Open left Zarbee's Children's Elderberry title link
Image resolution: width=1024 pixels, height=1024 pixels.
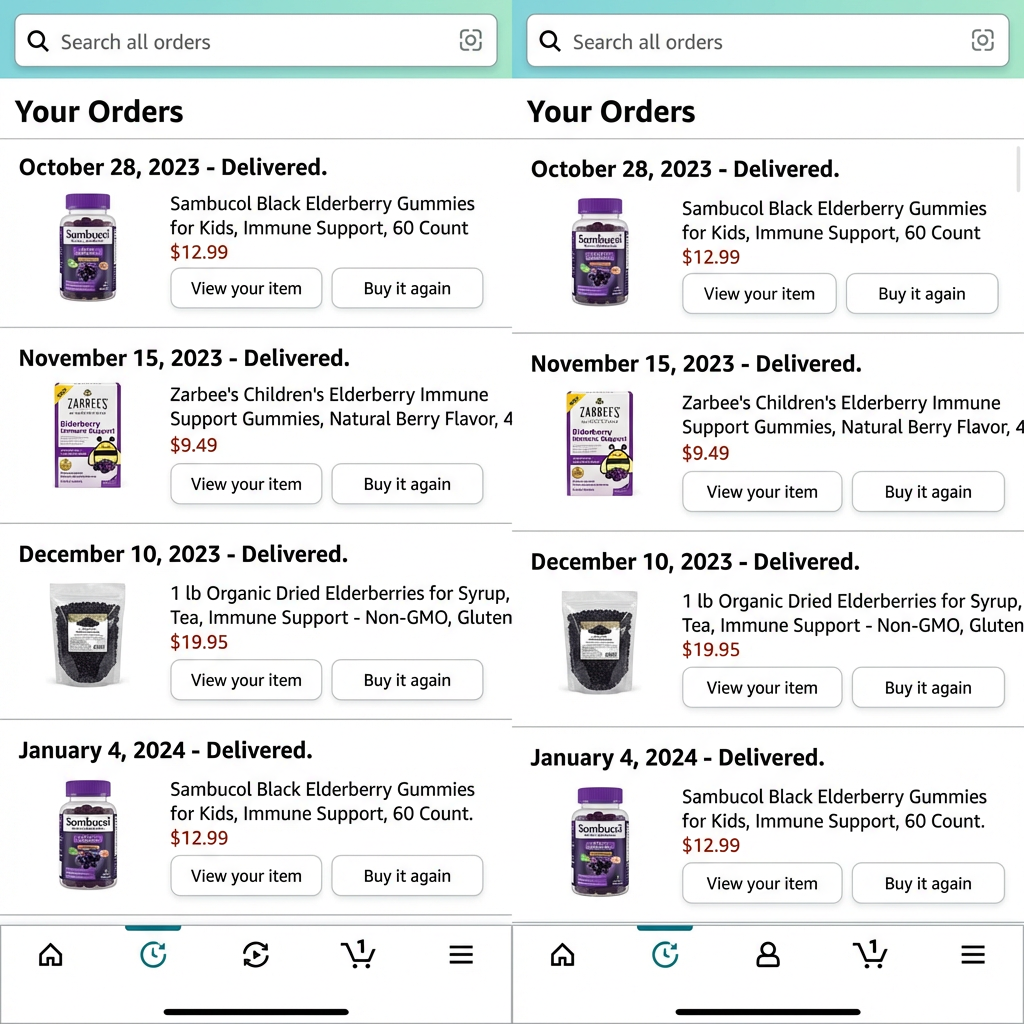click(341, 407)
